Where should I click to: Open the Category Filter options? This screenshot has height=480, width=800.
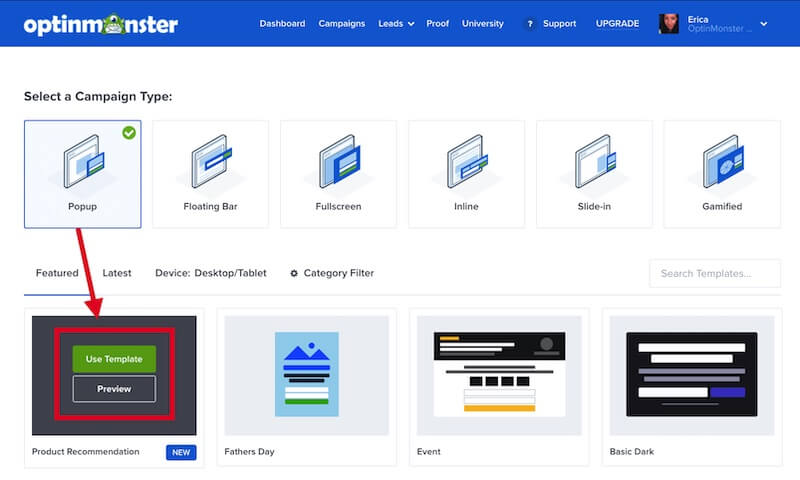pos(331,273)
